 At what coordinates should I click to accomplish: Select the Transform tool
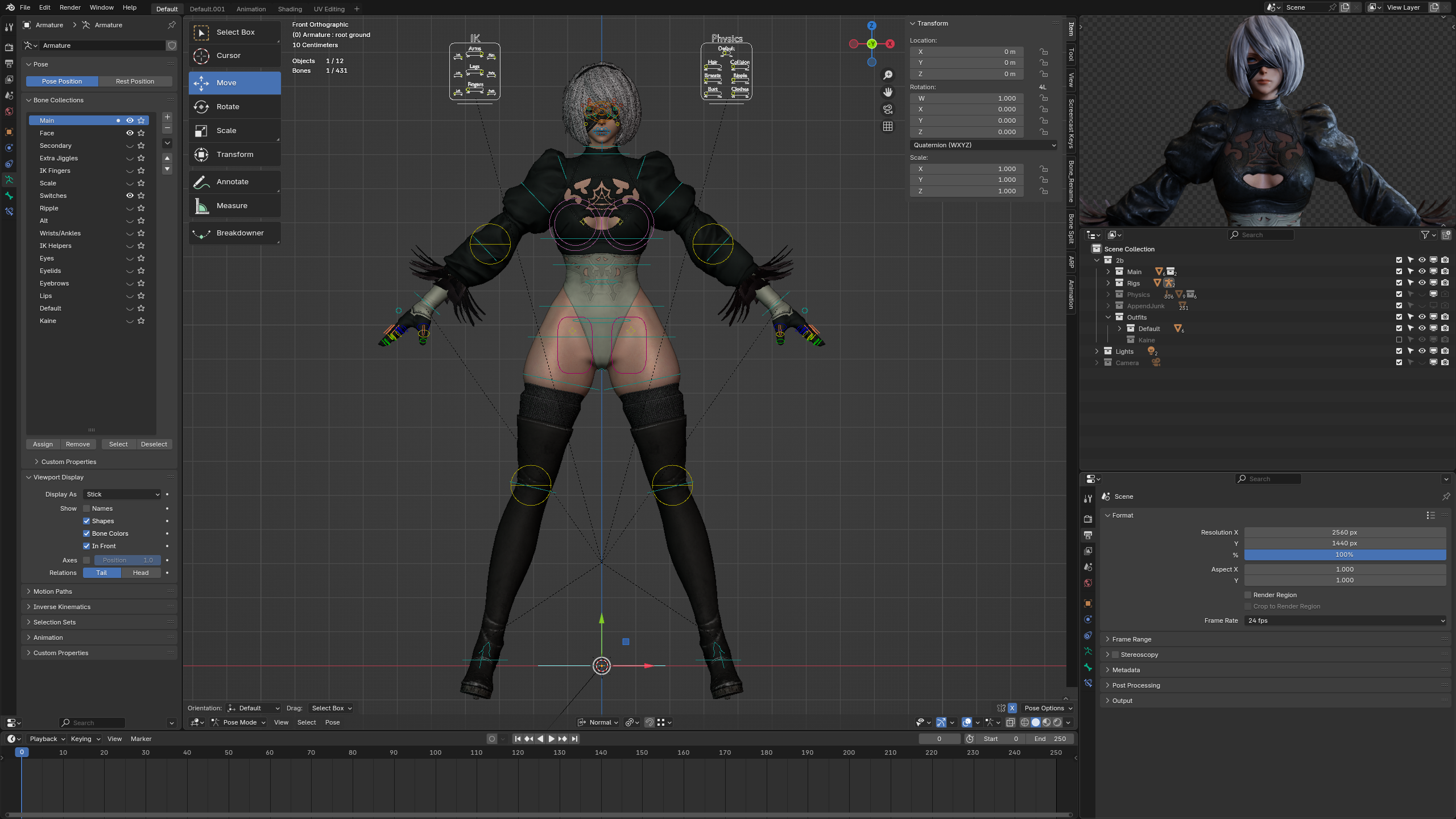234,155
